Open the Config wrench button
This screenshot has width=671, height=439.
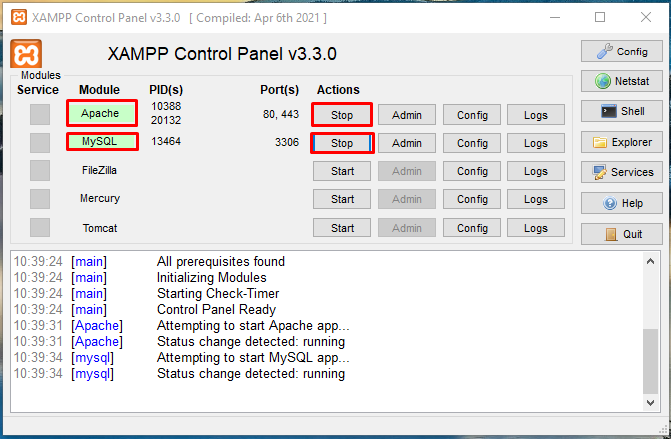(621, 51)
